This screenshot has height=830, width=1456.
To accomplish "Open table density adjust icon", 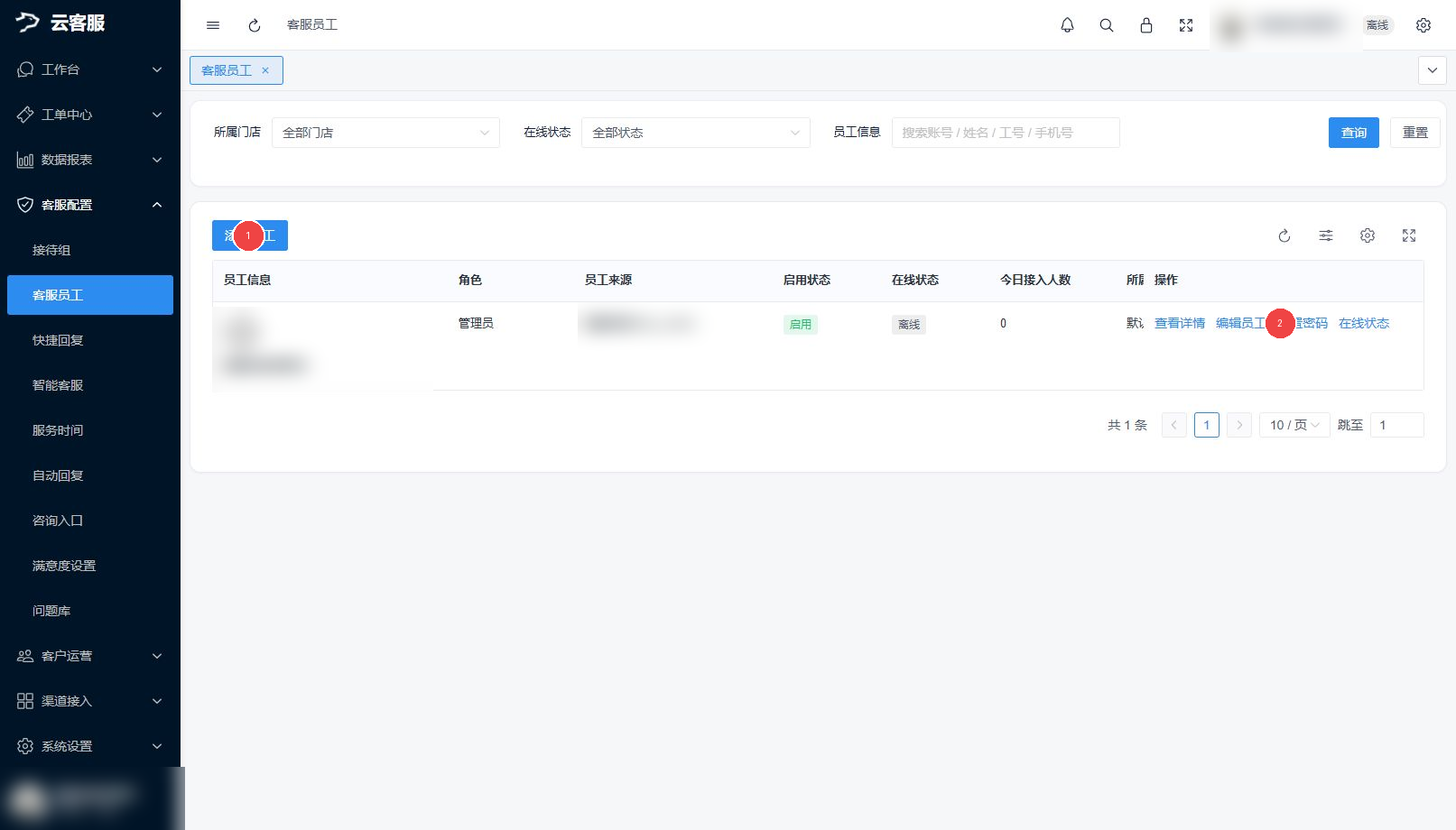I will [1326, 235].
